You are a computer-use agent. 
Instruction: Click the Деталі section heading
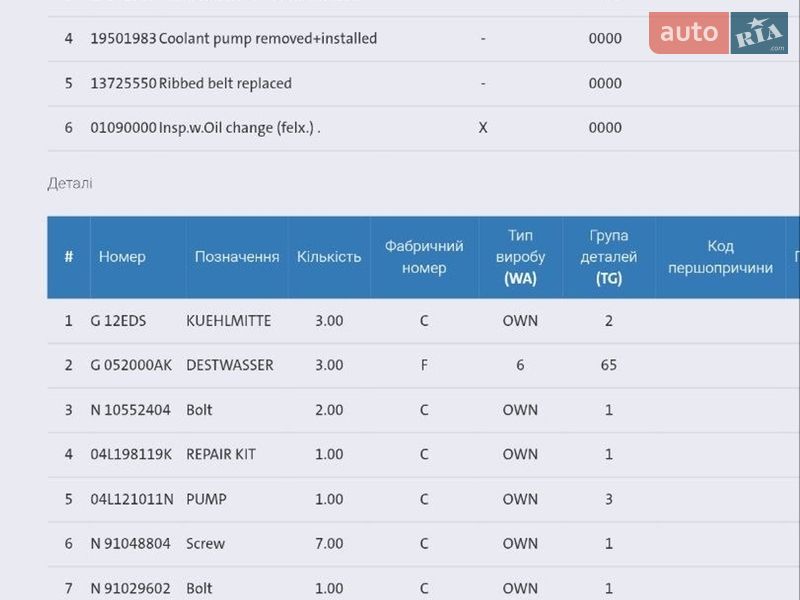(x=70, y=184)
